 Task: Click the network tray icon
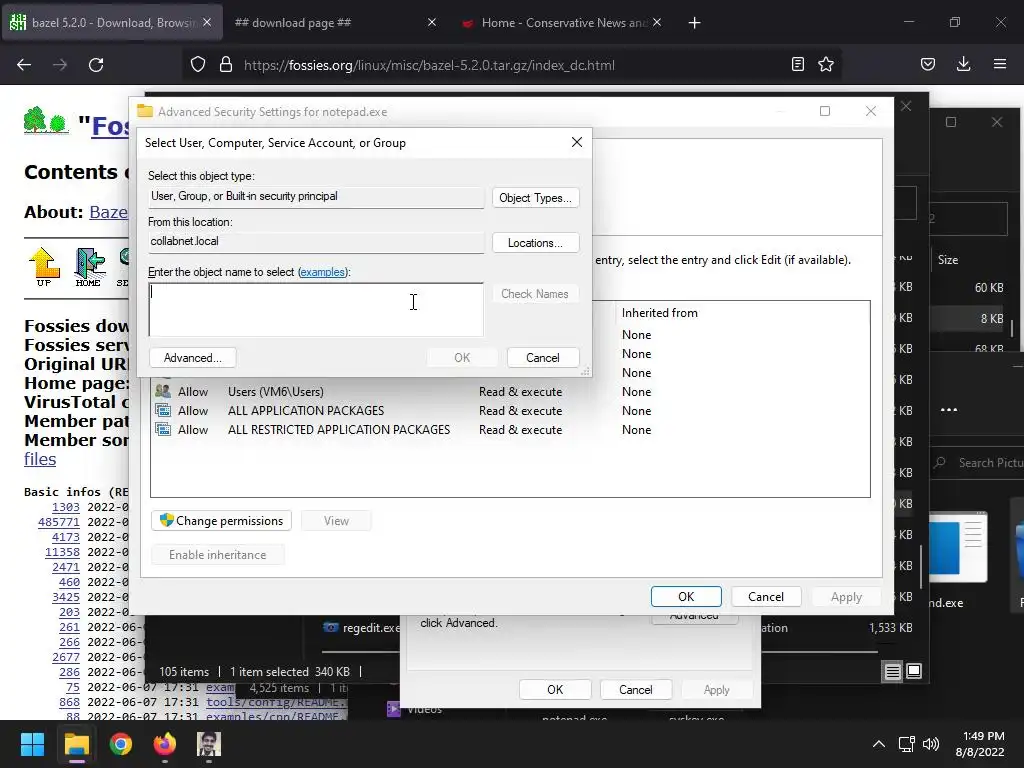click(906, 744)
